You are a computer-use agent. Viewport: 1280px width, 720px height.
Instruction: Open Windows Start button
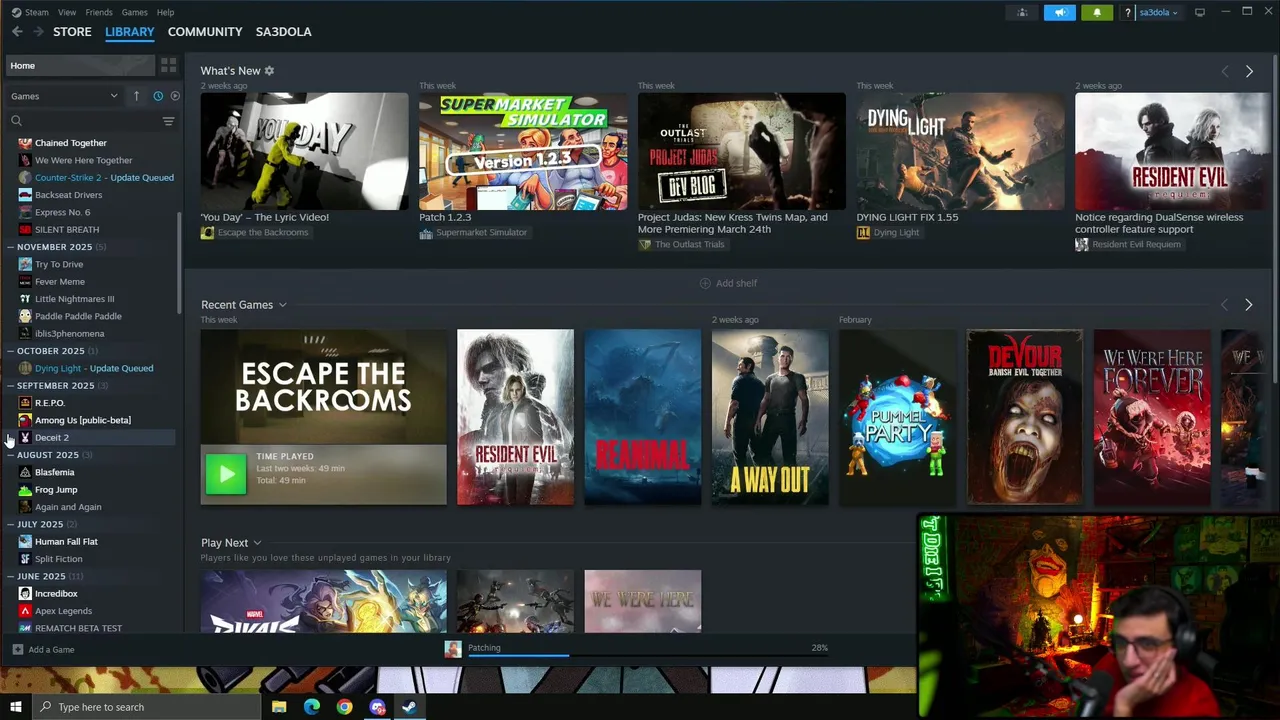click(x=16, y=707)
